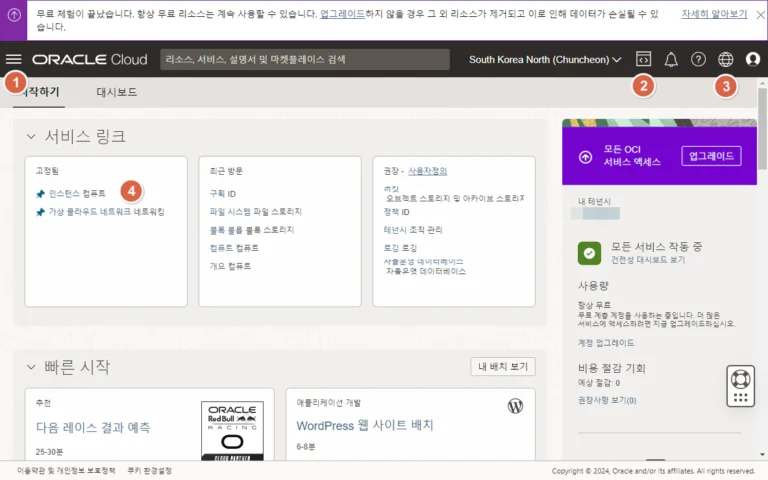Open the pinned 인스턴스 컴퓨트 link
The width and height of the screenshot is (768, 480).
[77, 193]
